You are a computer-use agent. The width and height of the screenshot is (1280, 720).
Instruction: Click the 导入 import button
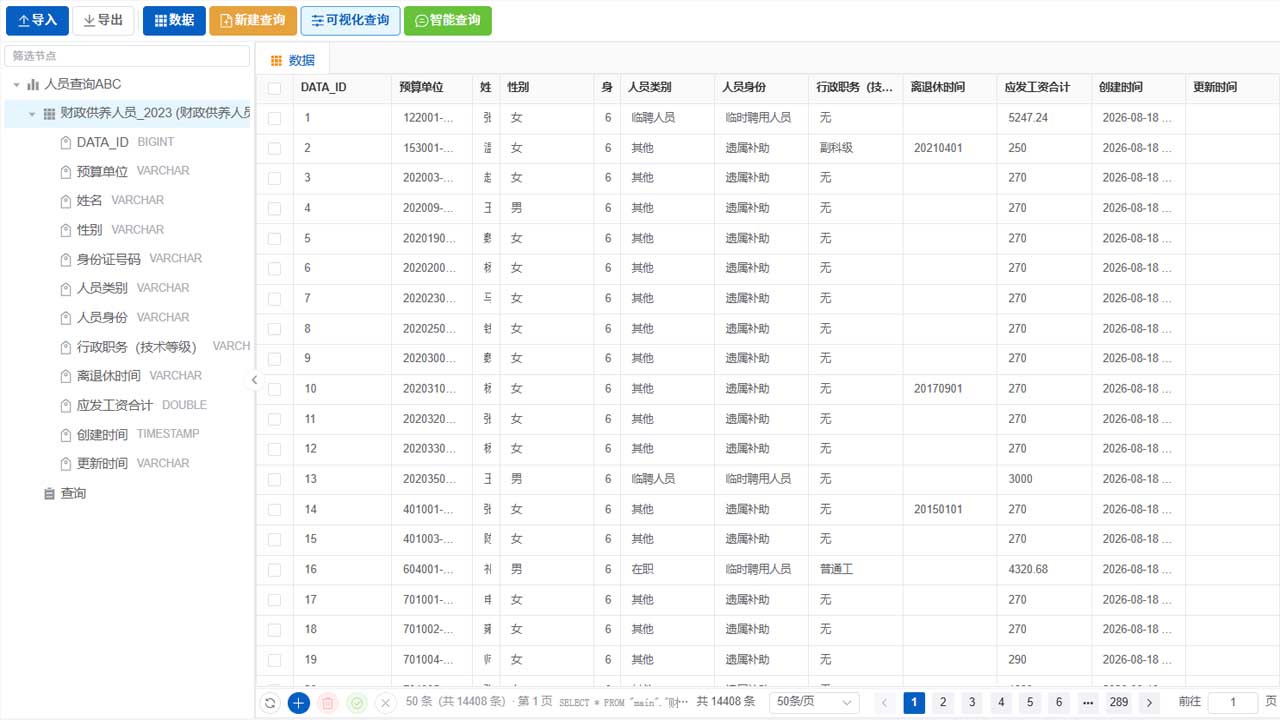click(37, 20)
